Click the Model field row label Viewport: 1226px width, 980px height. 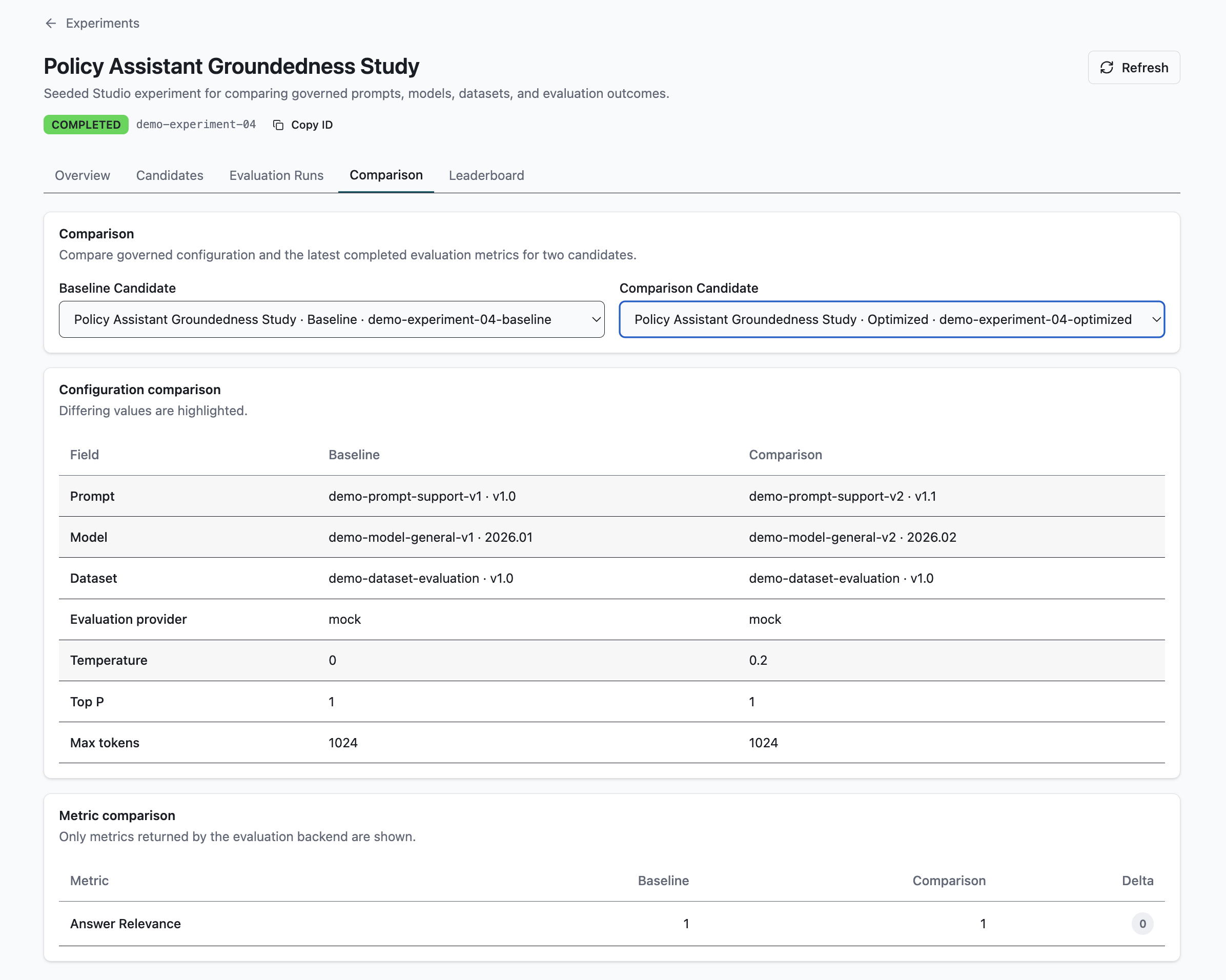[89, 538]
